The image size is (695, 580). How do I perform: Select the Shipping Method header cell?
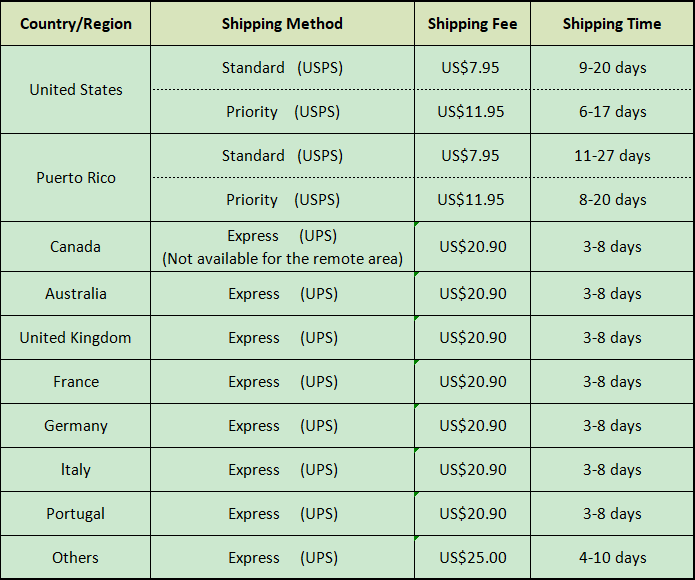tap(282, 24)
